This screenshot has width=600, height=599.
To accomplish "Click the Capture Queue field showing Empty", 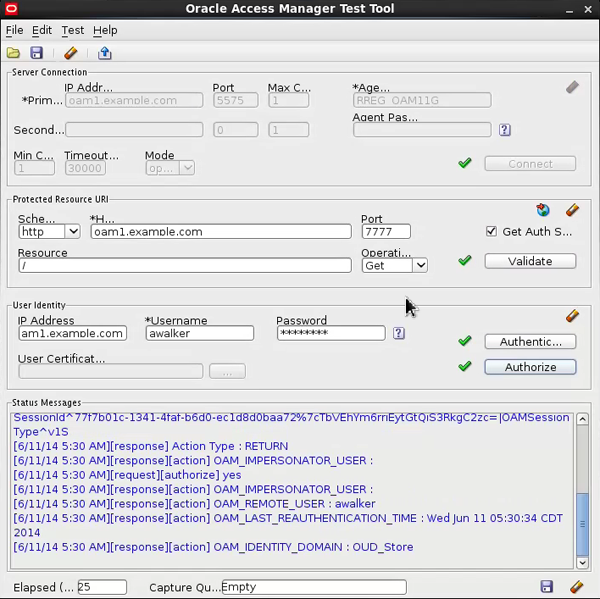I will point(314,587).
